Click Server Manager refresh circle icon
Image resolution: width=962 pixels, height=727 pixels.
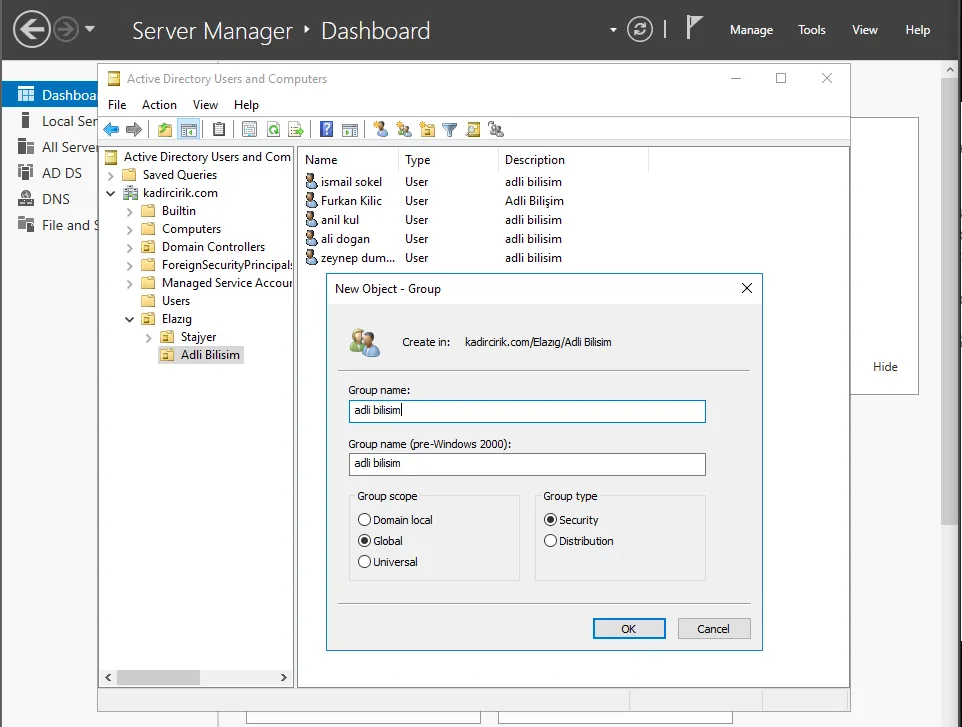click(640, 29)
